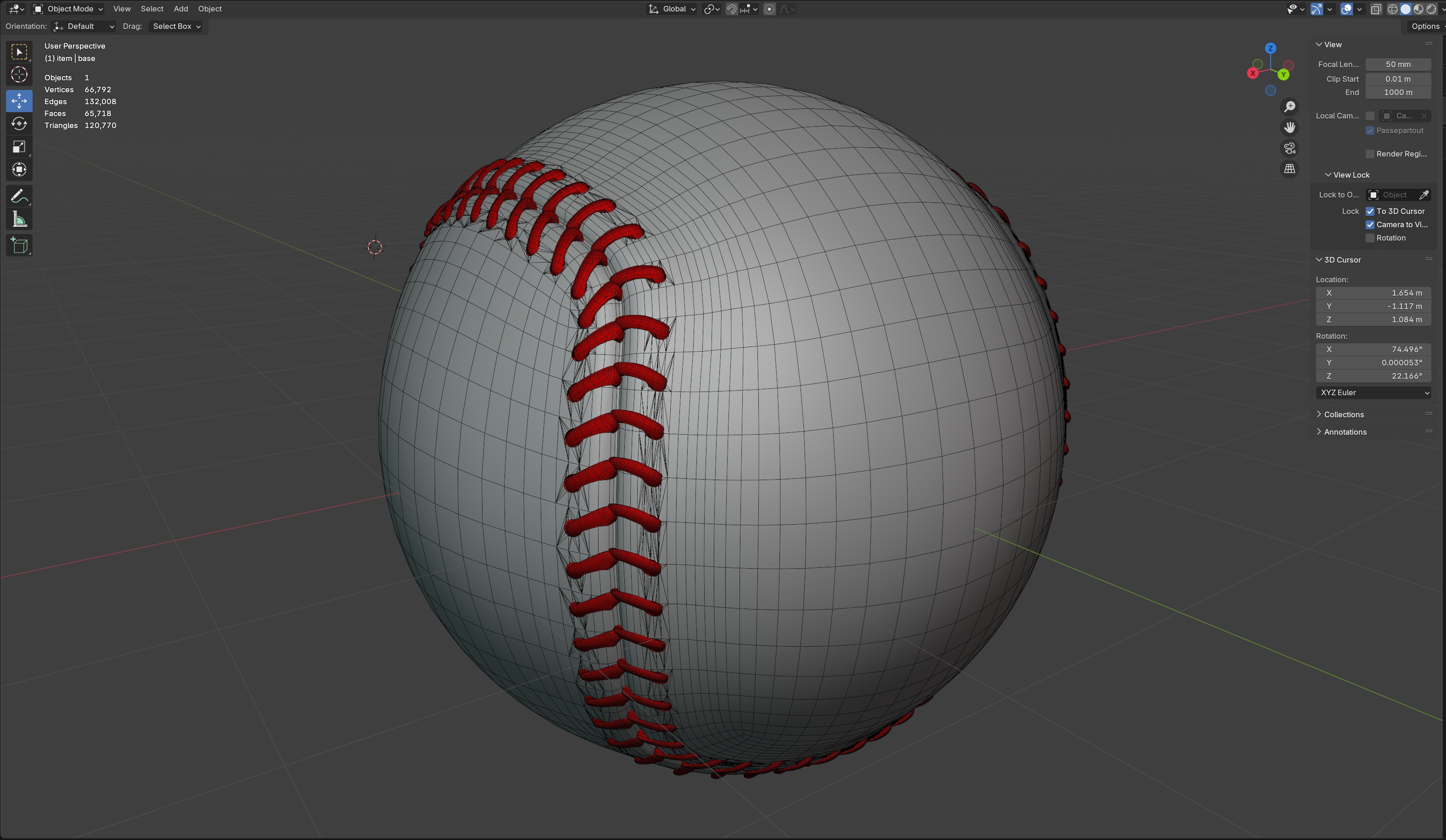Image resolution: width=1446 pixels, height=840 pixels.
Task: Open the Object Mode dropdown
Action: (x=68, y=9)
